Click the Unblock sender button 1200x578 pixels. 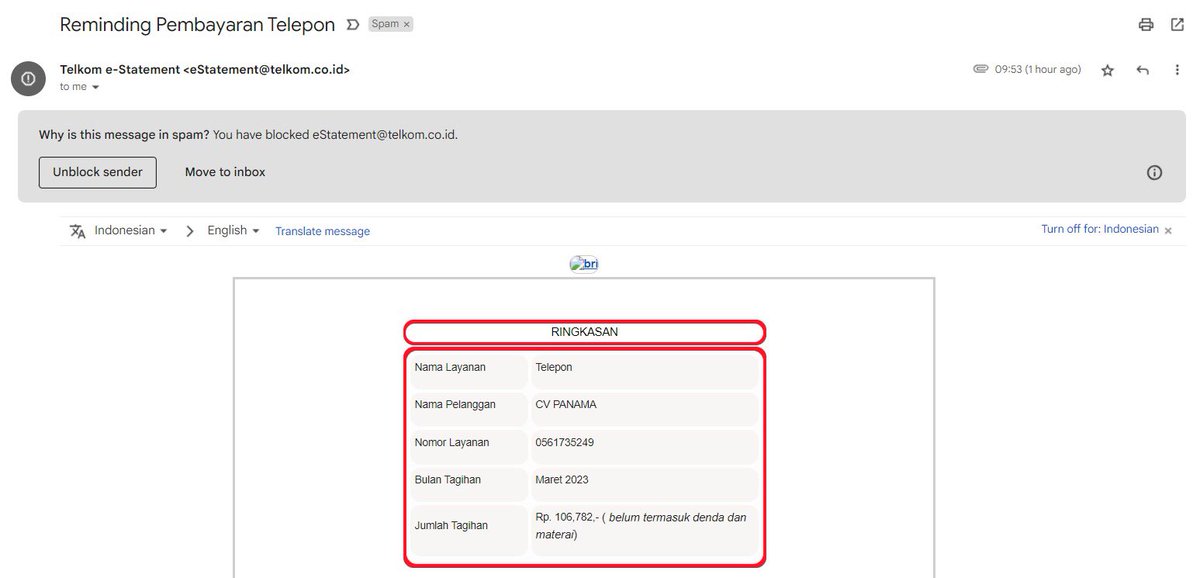(98, 172)
